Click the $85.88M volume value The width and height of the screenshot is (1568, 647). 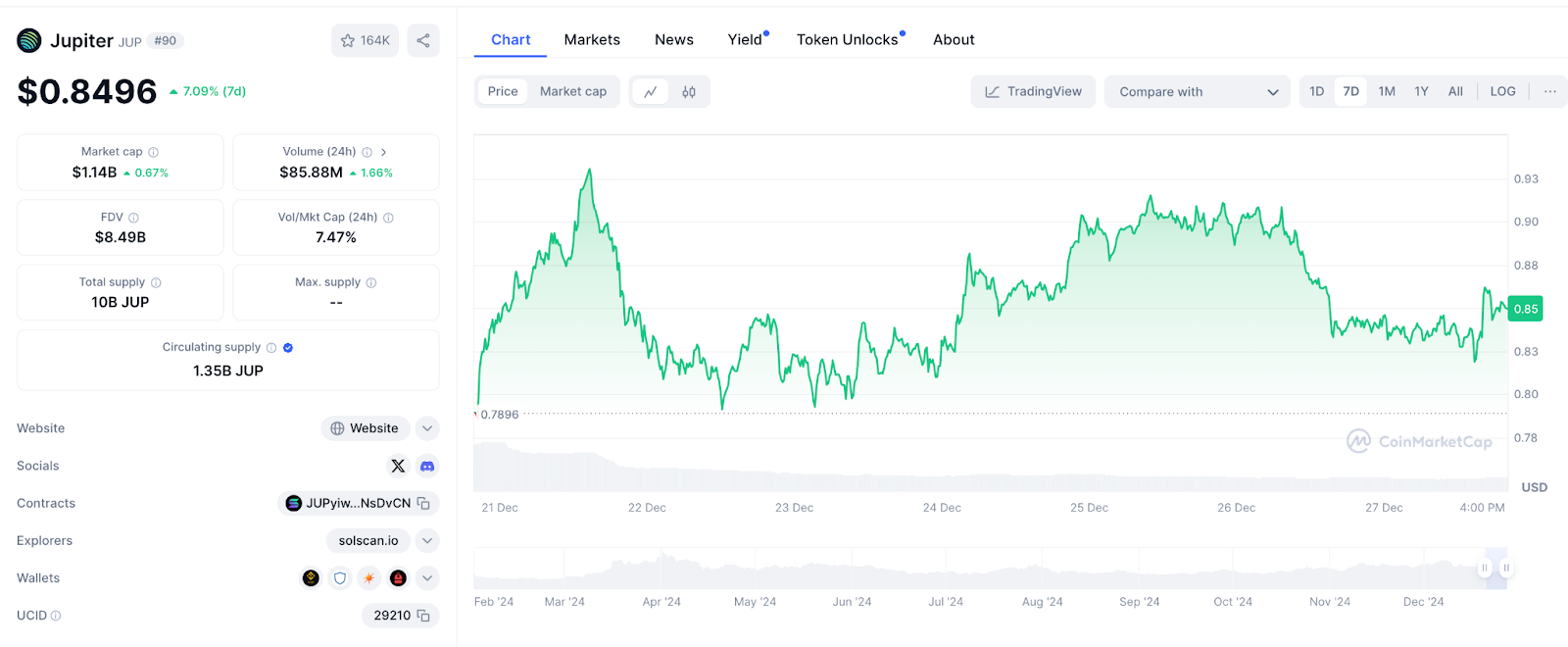point(312,173)
